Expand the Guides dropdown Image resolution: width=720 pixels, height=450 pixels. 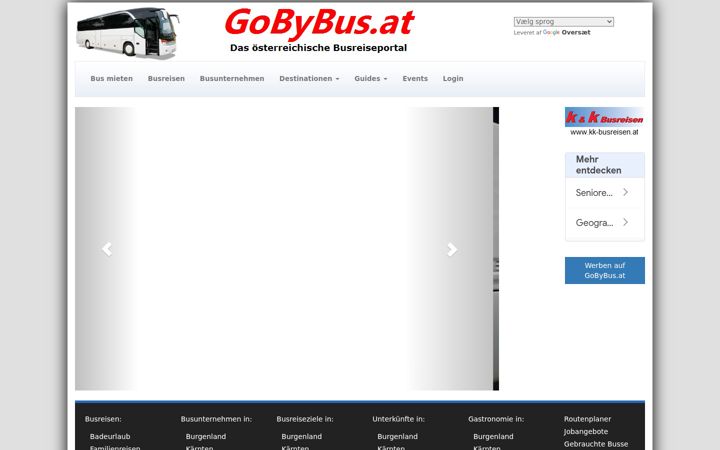pyautogui.click(x=371, y=79)
